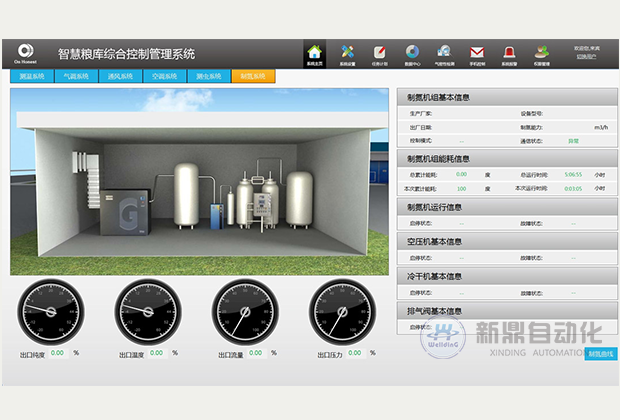Click the 出口纯度 gauge dial

click(x=51, y=312)
